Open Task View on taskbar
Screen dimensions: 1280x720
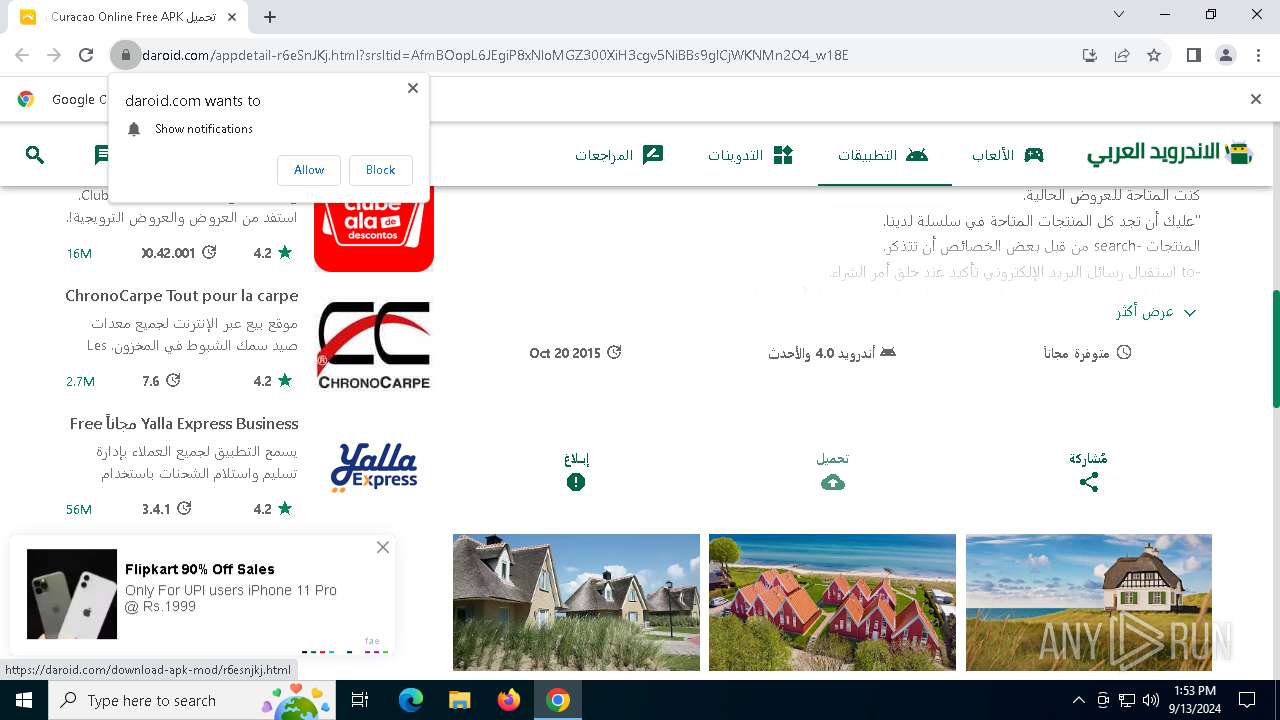coord(360,700)
